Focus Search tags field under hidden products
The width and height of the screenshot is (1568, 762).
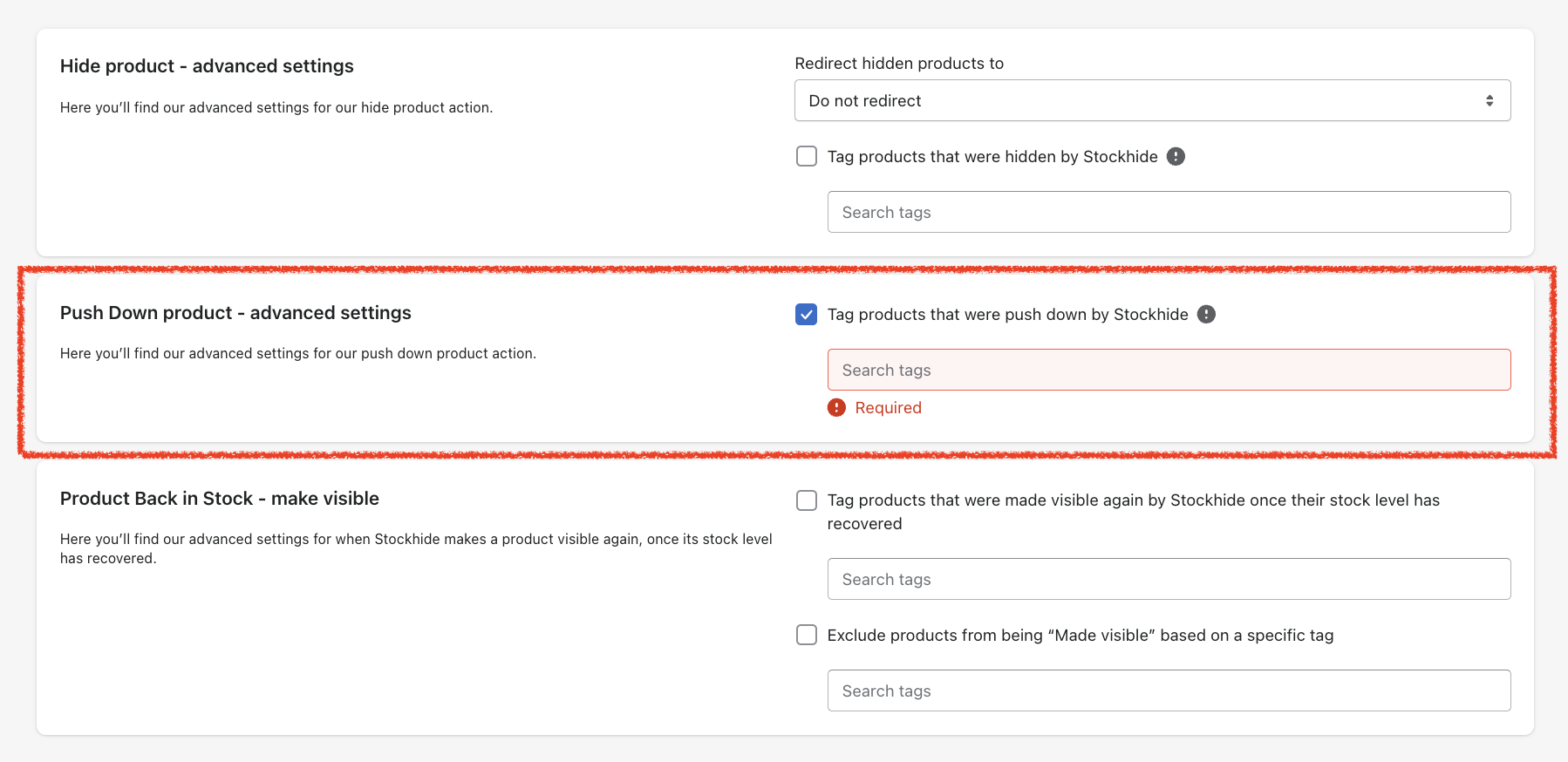[x=1169, y=212]
